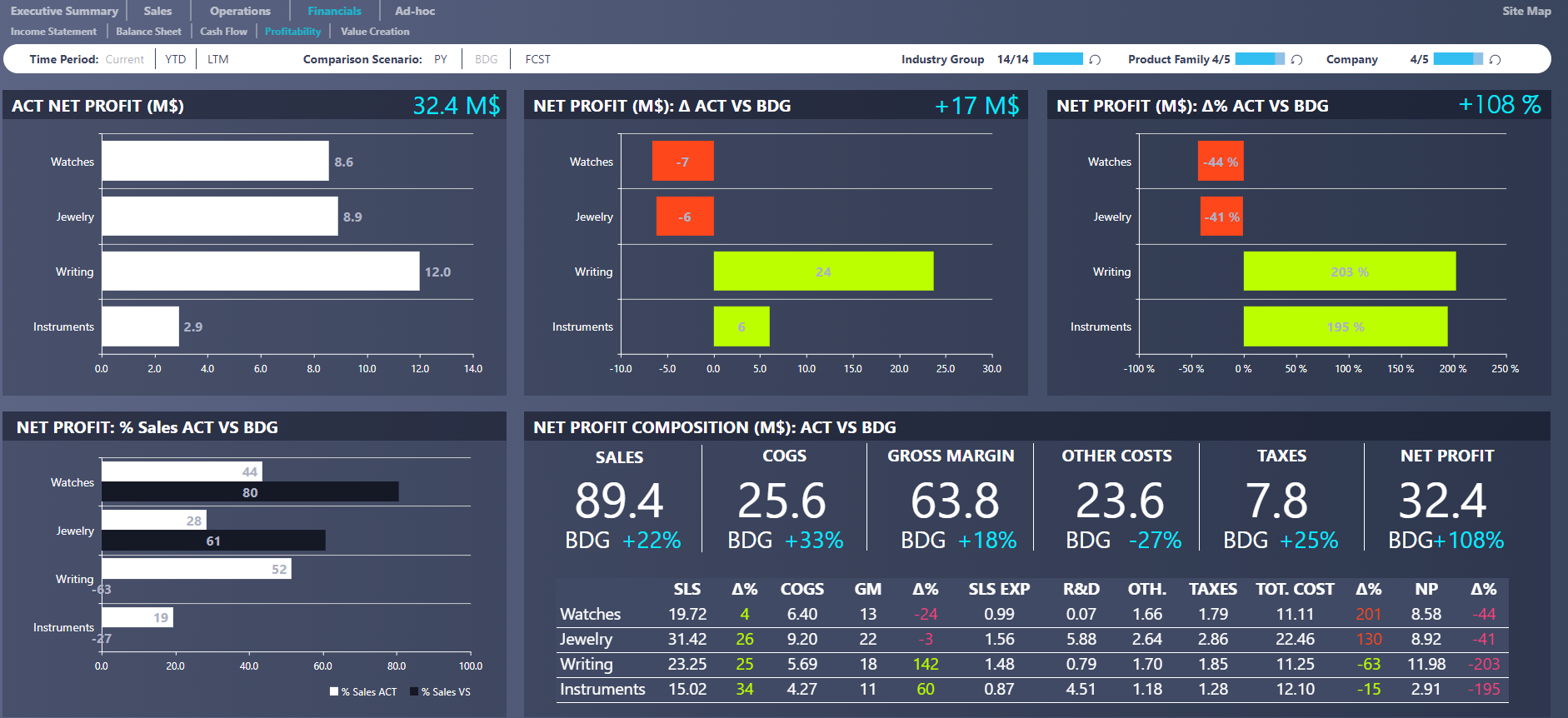
Task: Choose FCST as comparison scenario
Action: click(538, 59)
